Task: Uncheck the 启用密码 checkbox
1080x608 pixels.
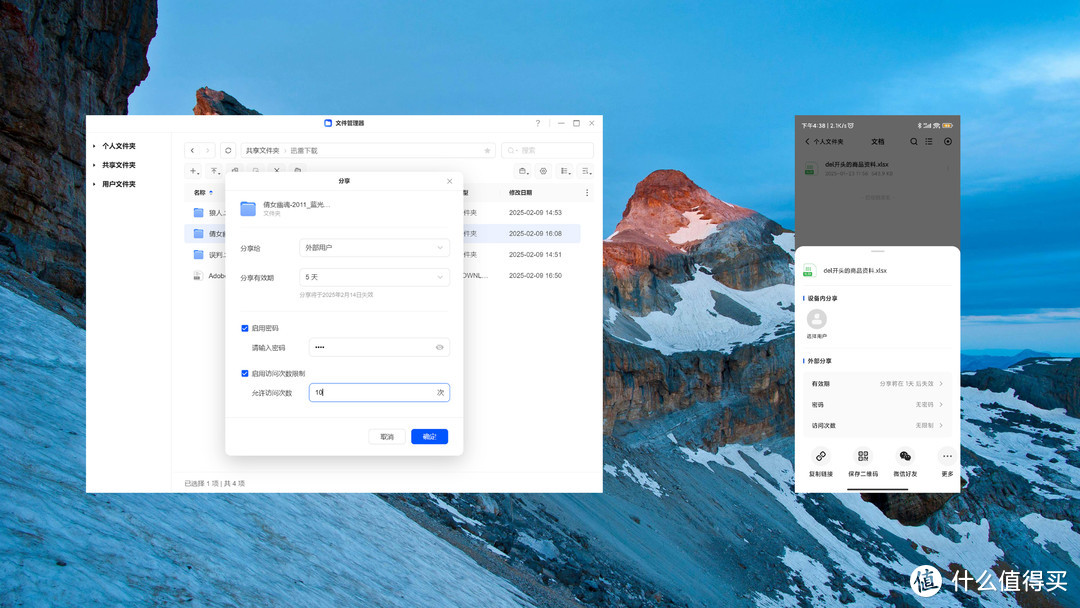Action: (245, 328)
